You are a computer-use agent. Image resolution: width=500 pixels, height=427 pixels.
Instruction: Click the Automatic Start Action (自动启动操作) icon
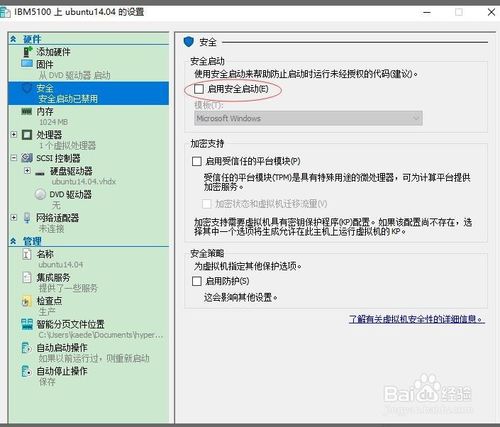tap(26, 348)
